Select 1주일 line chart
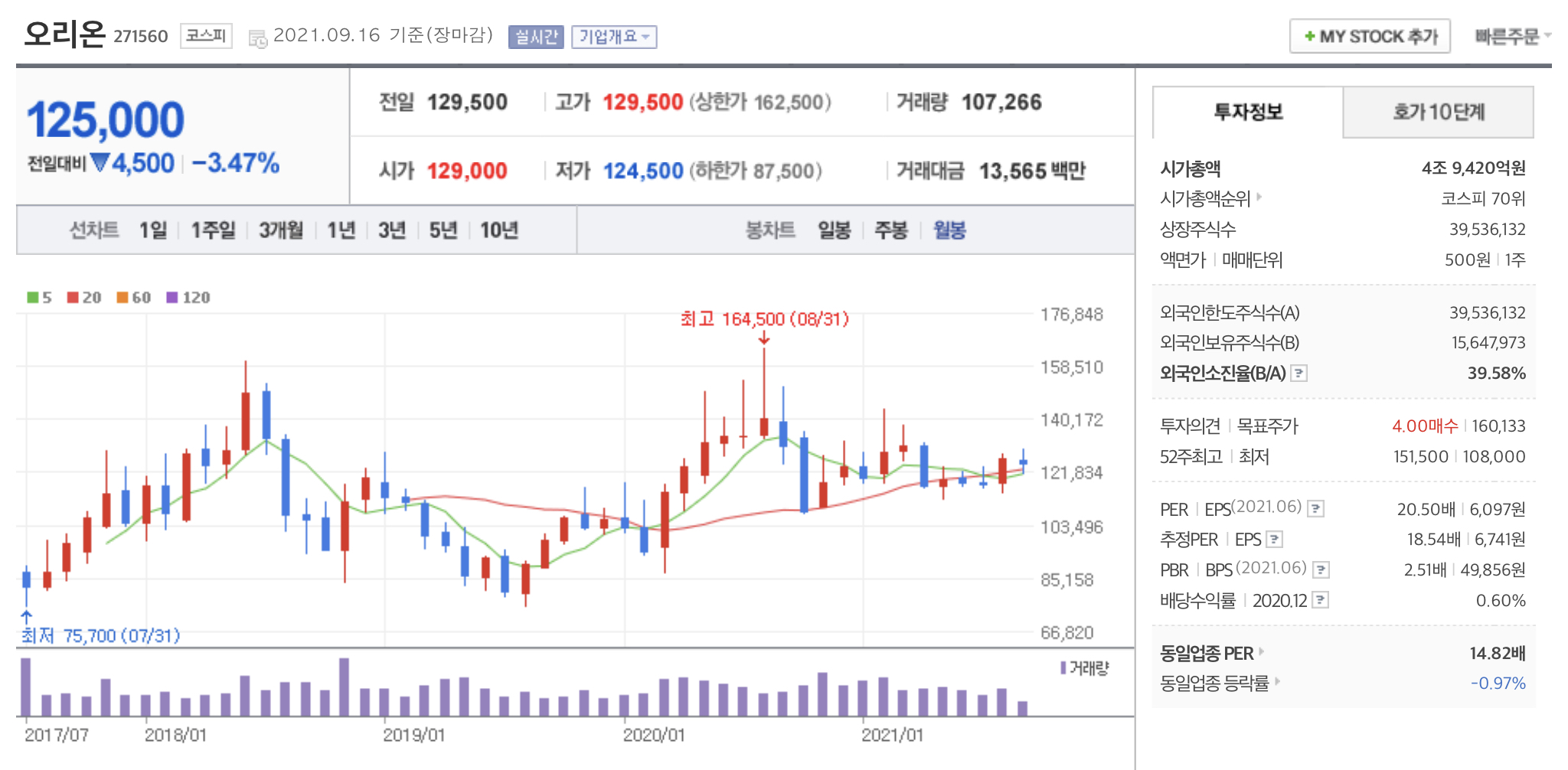The width and height of the screenshot is (1568, 770). (213, 230)
